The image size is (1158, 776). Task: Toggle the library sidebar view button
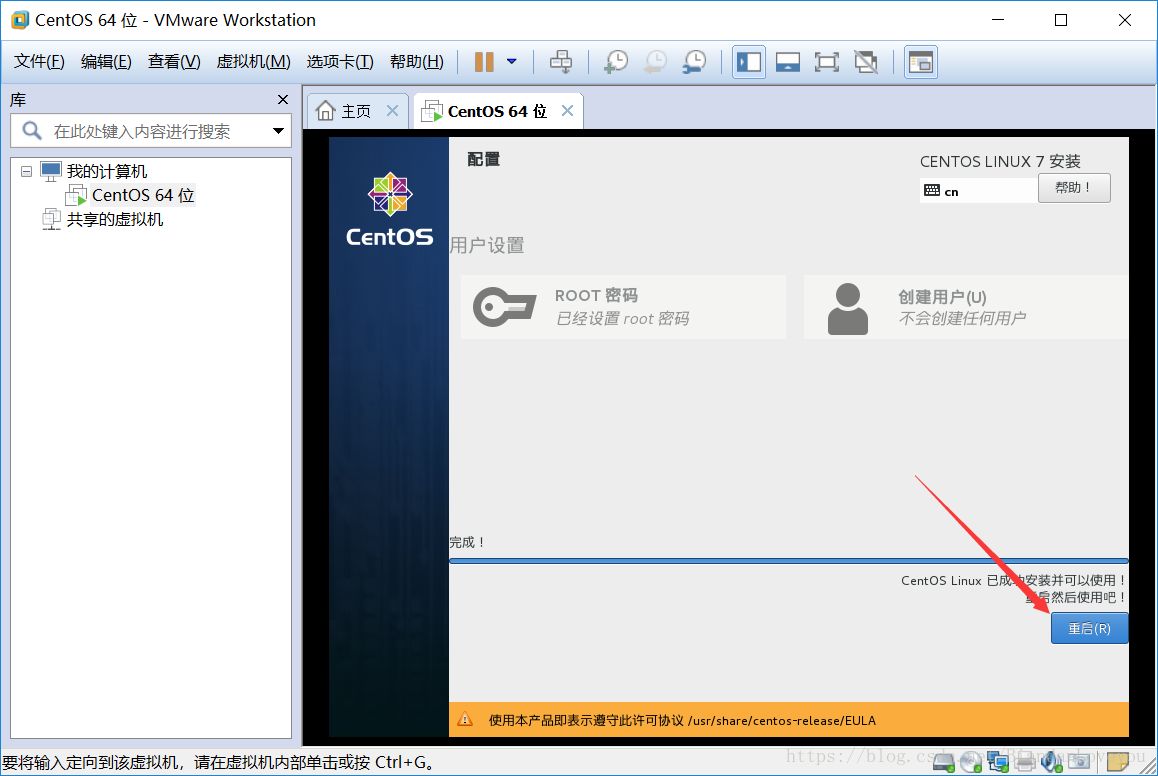coord(748,62)
